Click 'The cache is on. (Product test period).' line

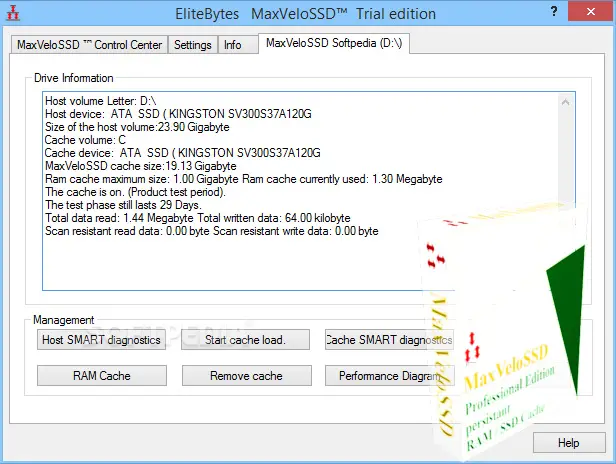point(135,192)
